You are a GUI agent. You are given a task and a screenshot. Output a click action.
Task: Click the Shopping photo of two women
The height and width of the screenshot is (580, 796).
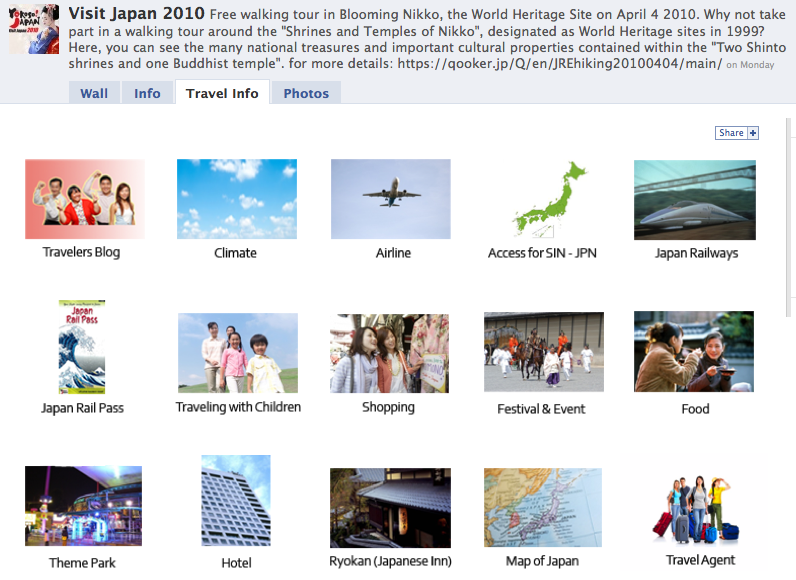(x=389, y=353)
